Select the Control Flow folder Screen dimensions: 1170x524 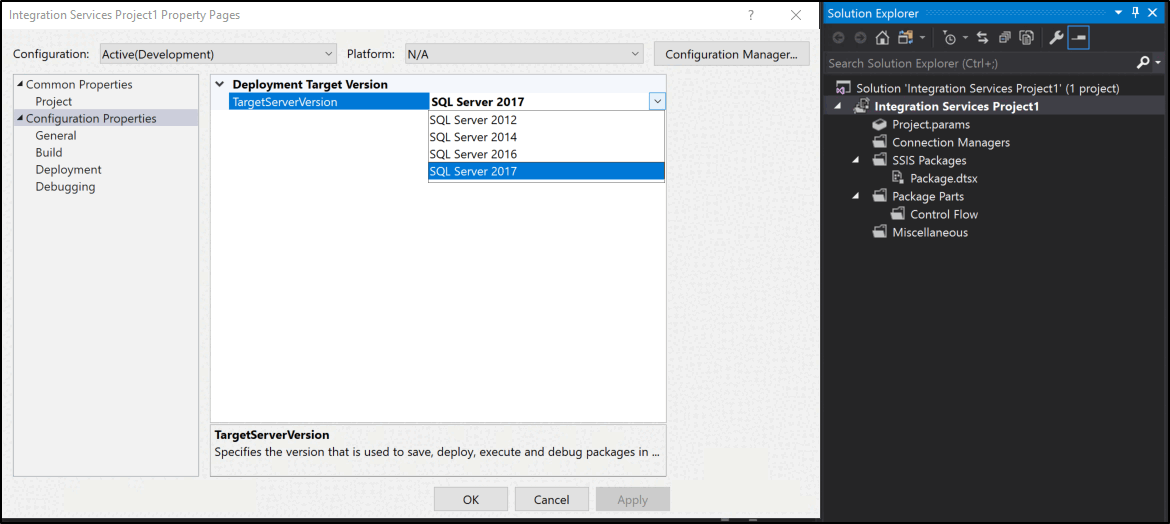coord(944,214)
